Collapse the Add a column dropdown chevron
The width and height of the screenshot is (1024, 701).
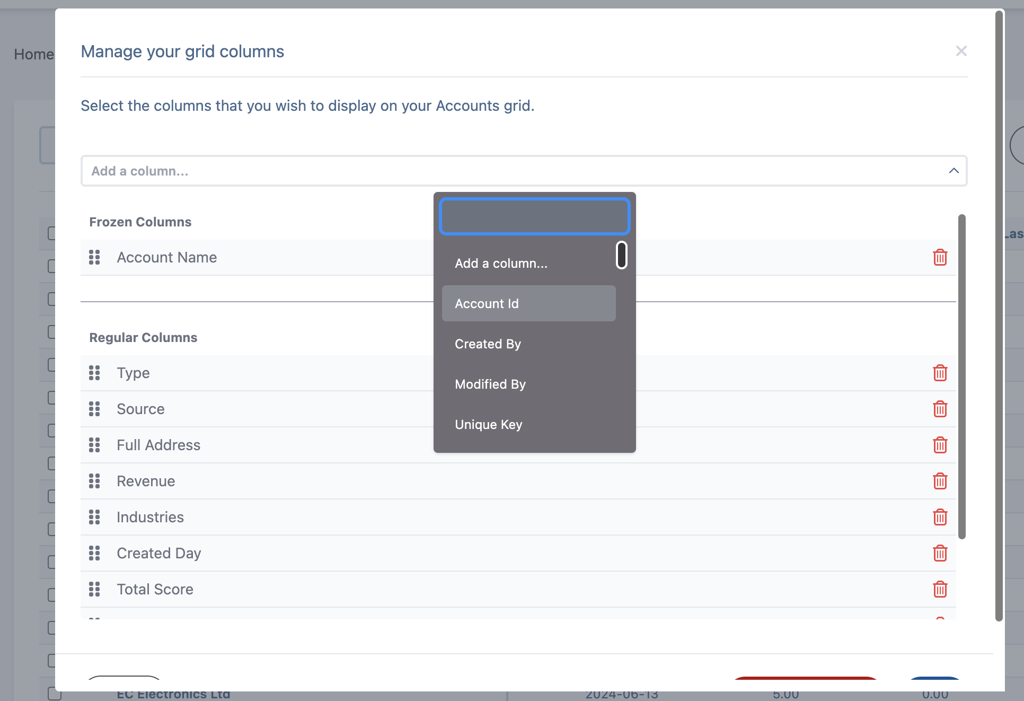click(953, 171)
